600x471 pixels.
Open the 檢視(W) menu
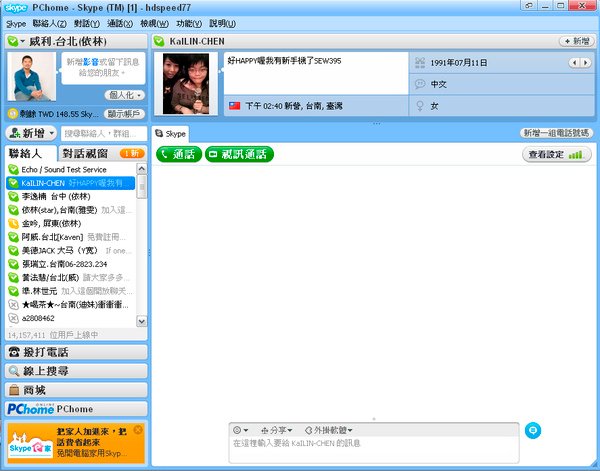pyautogui.click(x=154, y=24)
